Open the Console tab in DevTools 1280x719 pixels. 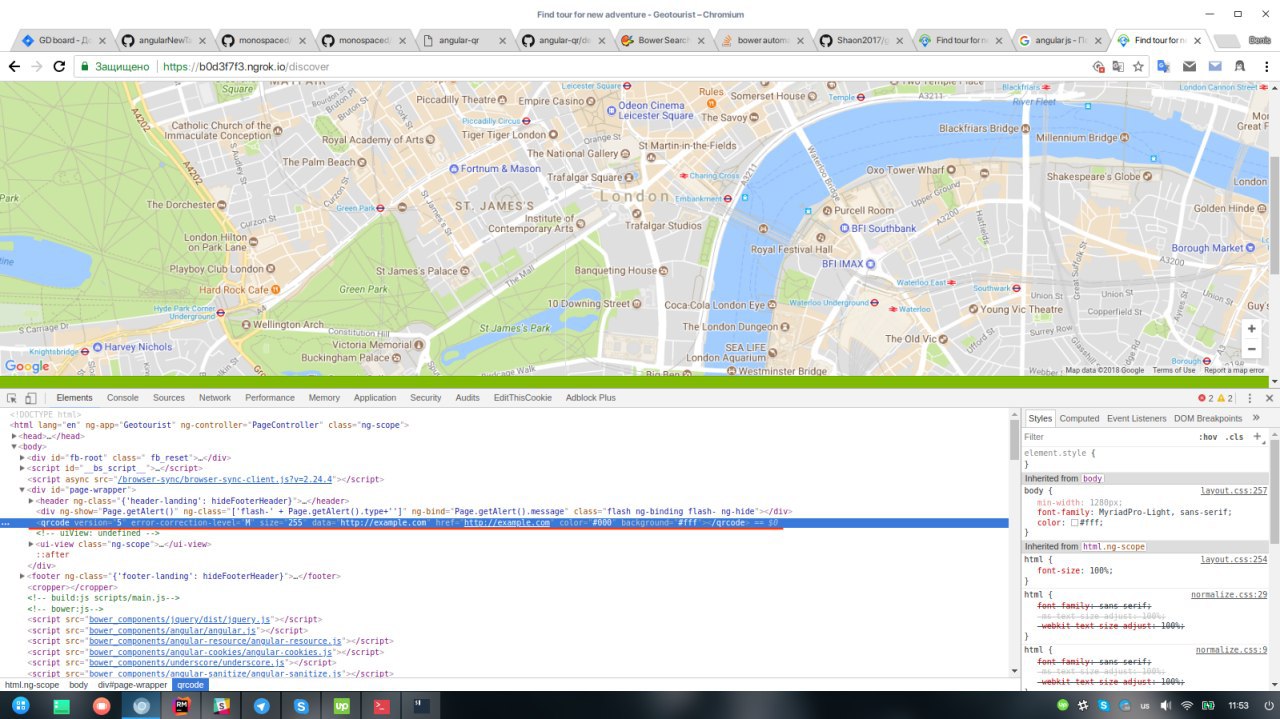coord(123,398)
